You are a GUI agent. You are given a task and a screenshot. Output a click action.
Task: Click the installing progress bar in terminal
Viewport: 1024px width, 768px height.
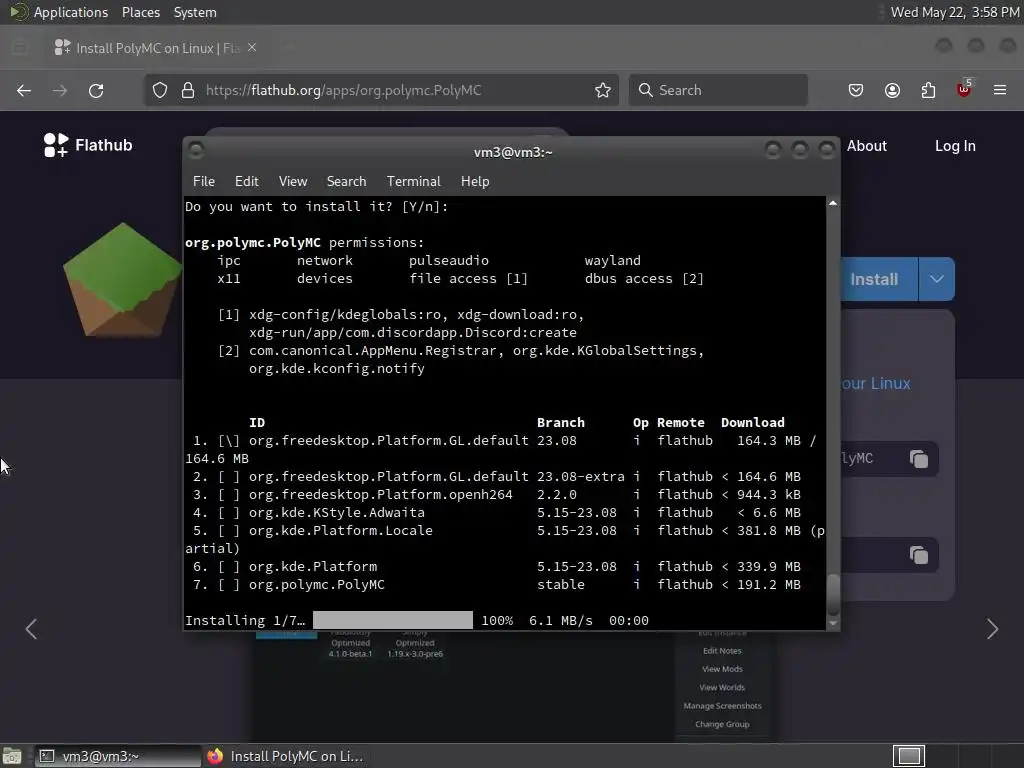tap(392, 620)
